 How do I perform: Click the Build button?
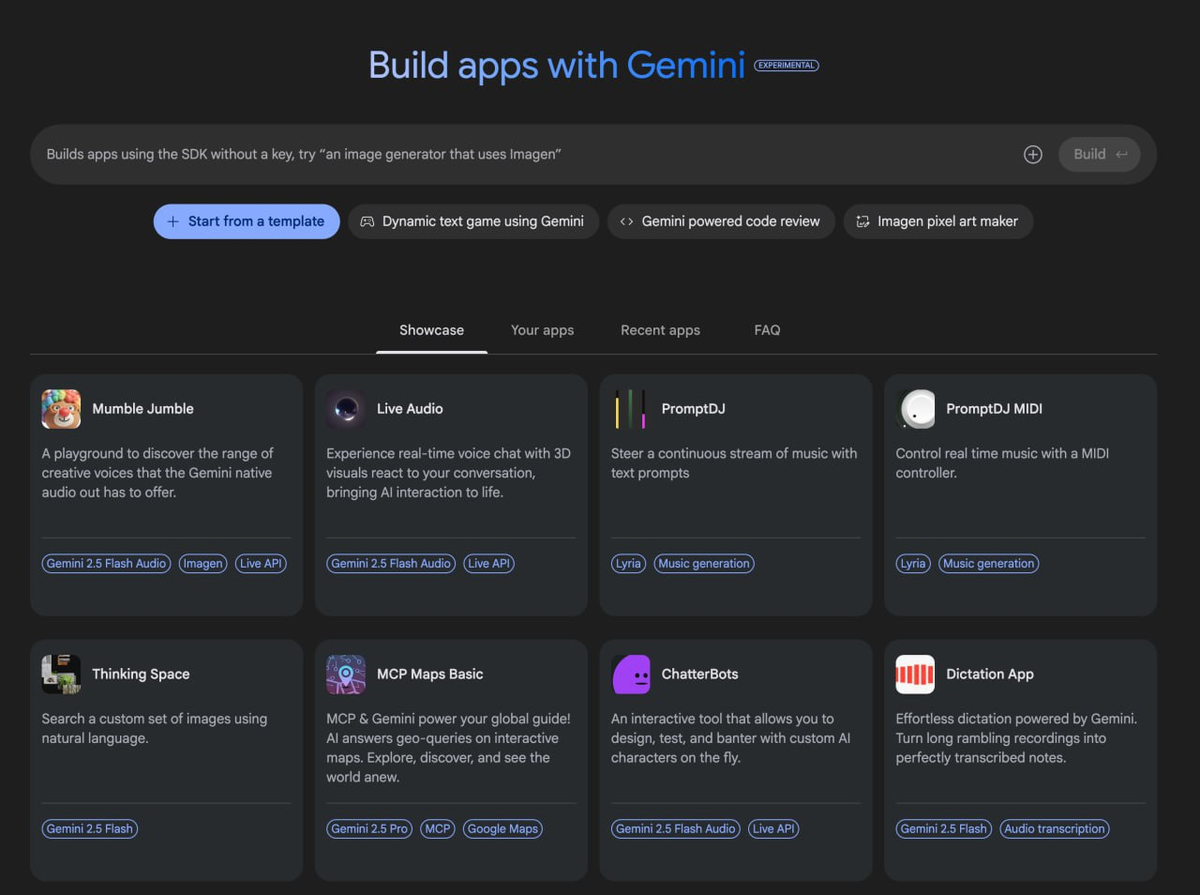pyautogui.click(x=1099, y=154)
